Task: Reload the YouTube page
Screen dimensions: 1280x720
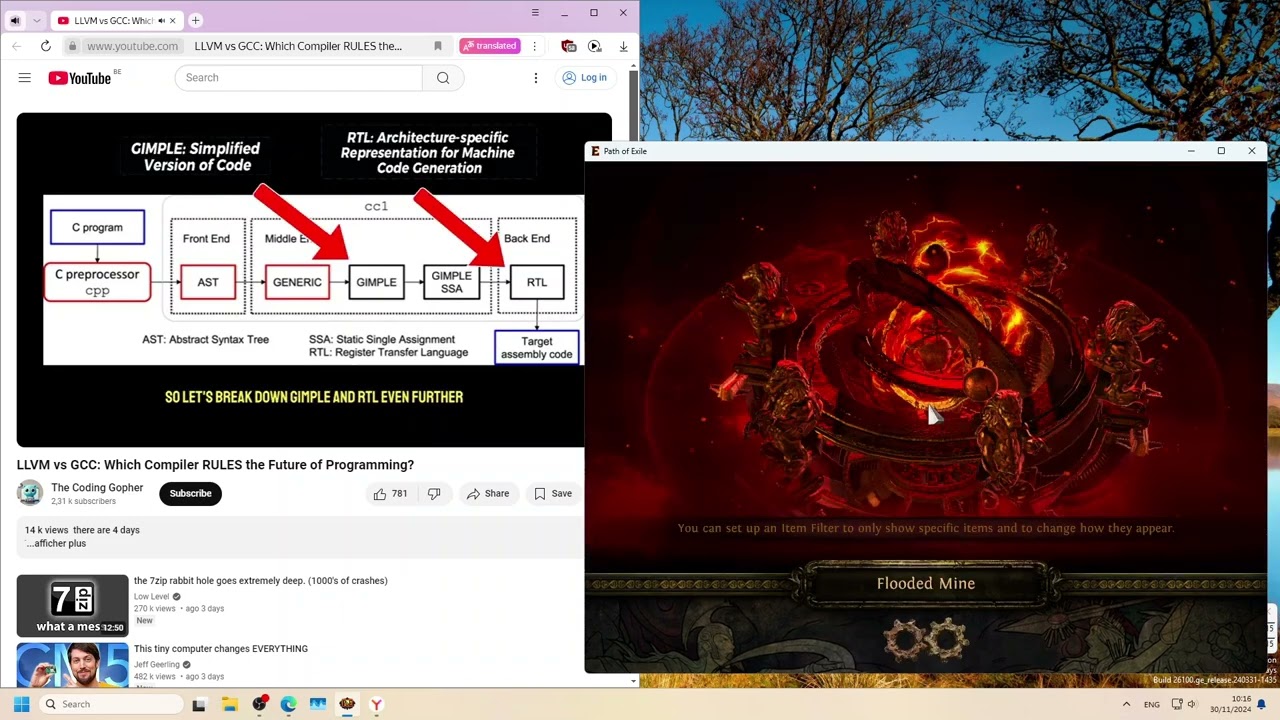Action: tap(45, 46)
